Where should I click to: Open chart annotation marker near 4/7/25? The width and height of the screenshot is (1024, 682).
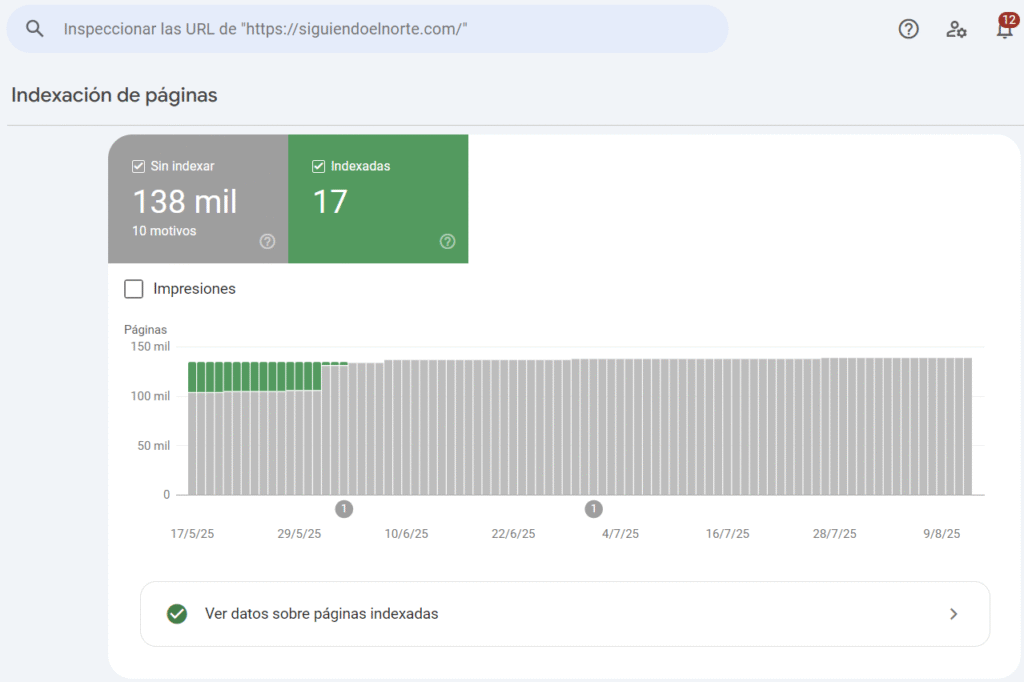coord(594,509)
